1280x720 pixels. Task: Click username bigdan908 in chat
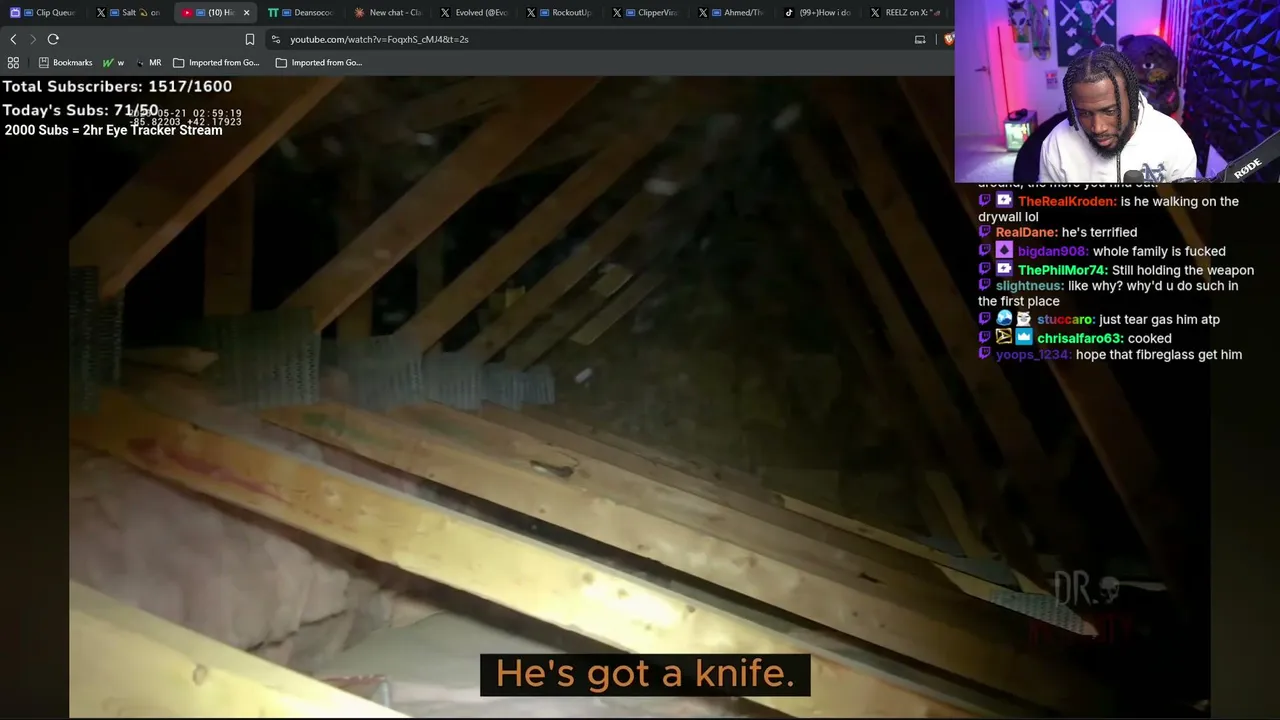tap(1053, 251)
